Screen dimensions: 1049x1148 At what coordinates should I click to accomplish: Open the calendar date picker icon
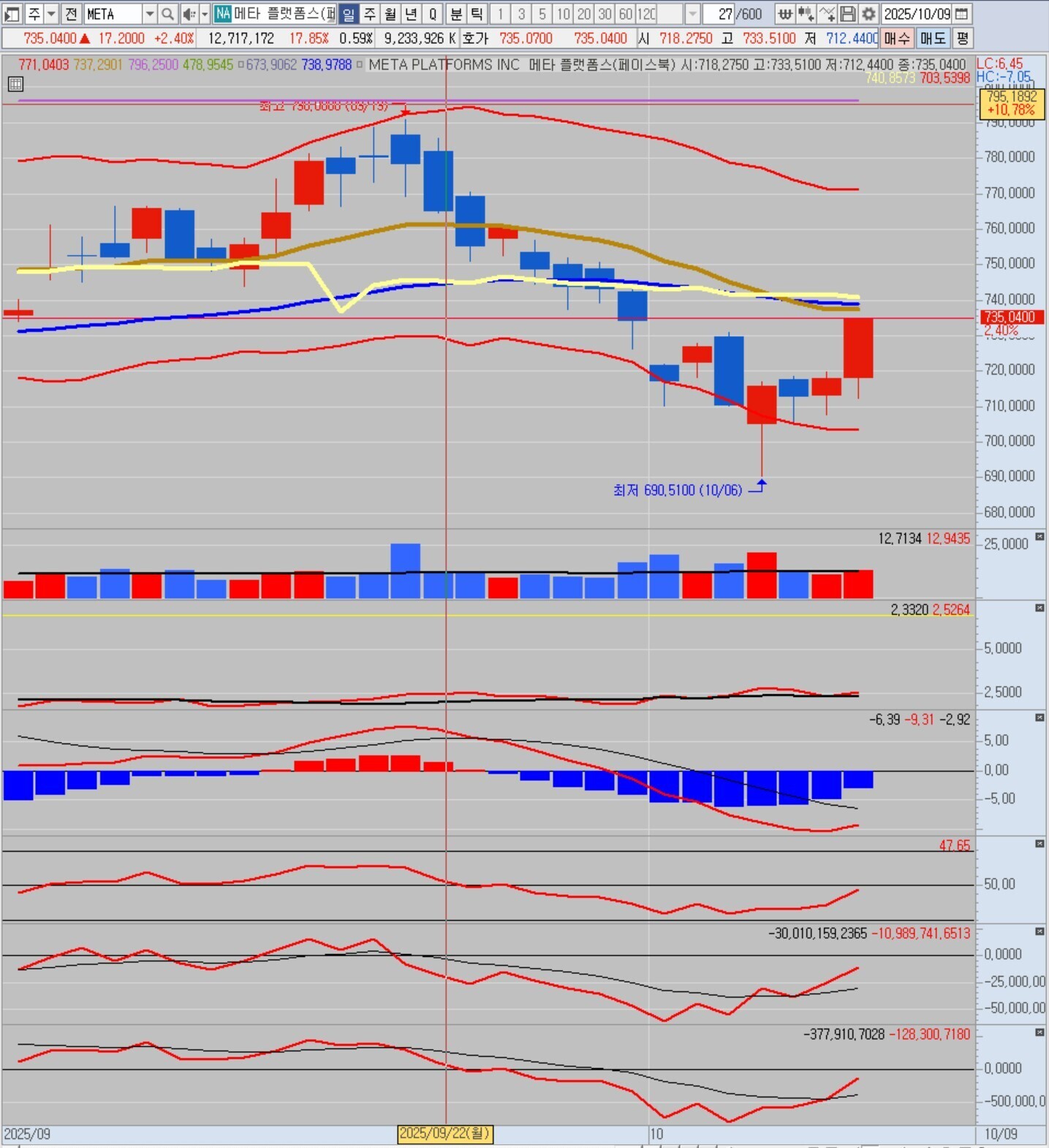tap(962, 14)
